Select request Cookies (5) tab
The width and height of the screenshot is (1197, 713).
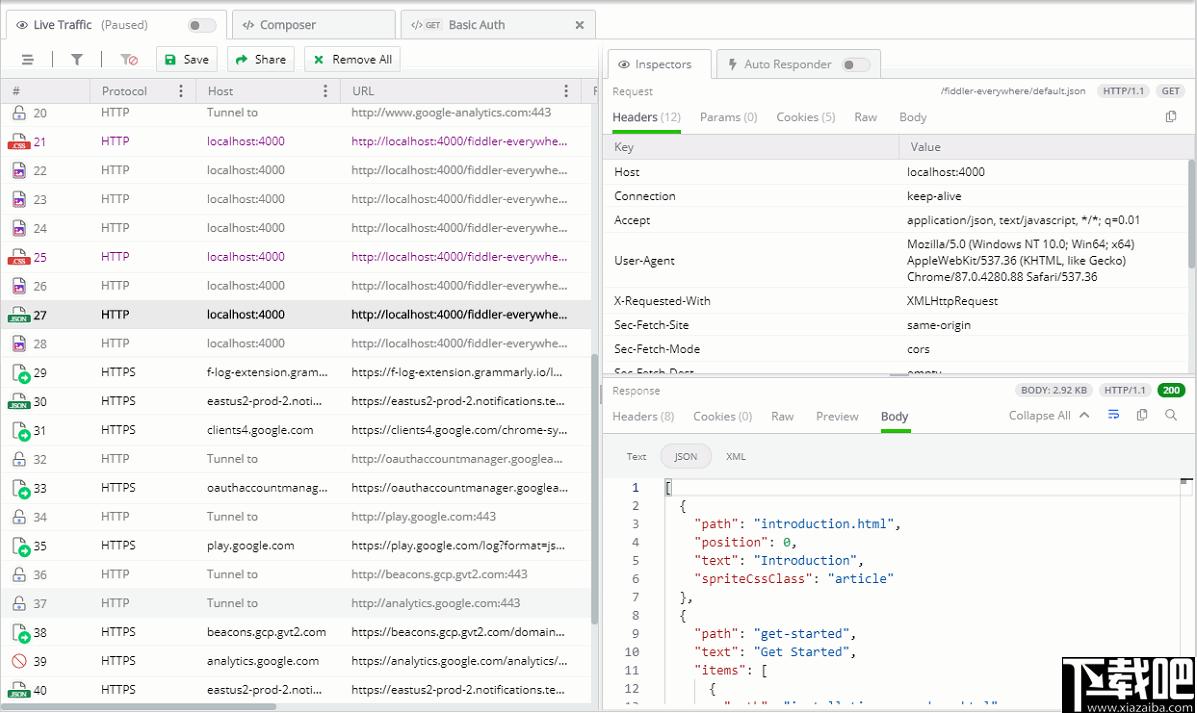[x=805, y=117]
